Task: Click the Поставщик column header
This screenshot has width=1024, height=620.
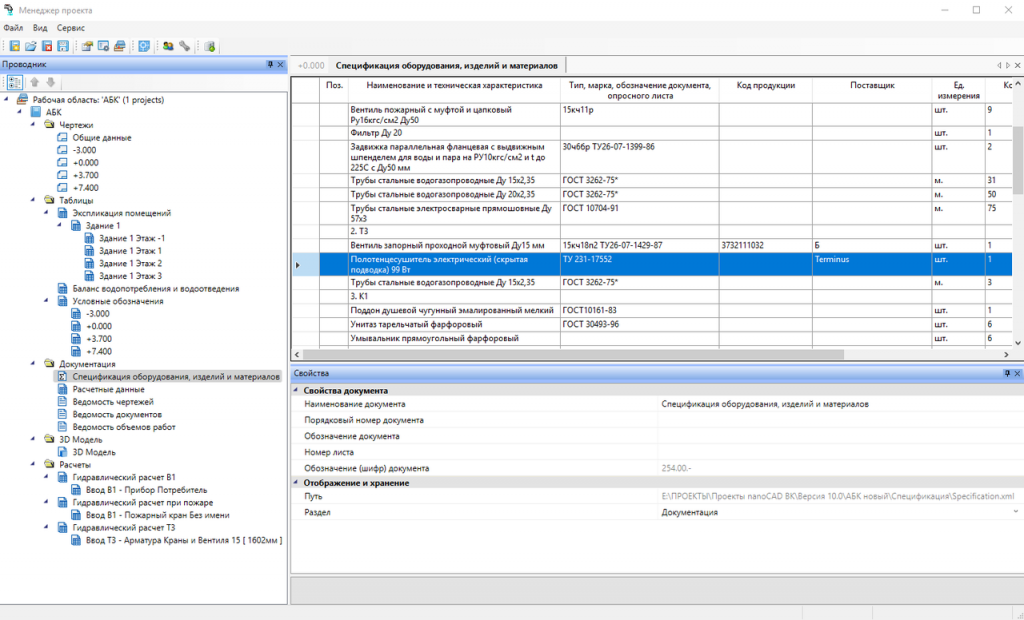Action: pos(872,90)
